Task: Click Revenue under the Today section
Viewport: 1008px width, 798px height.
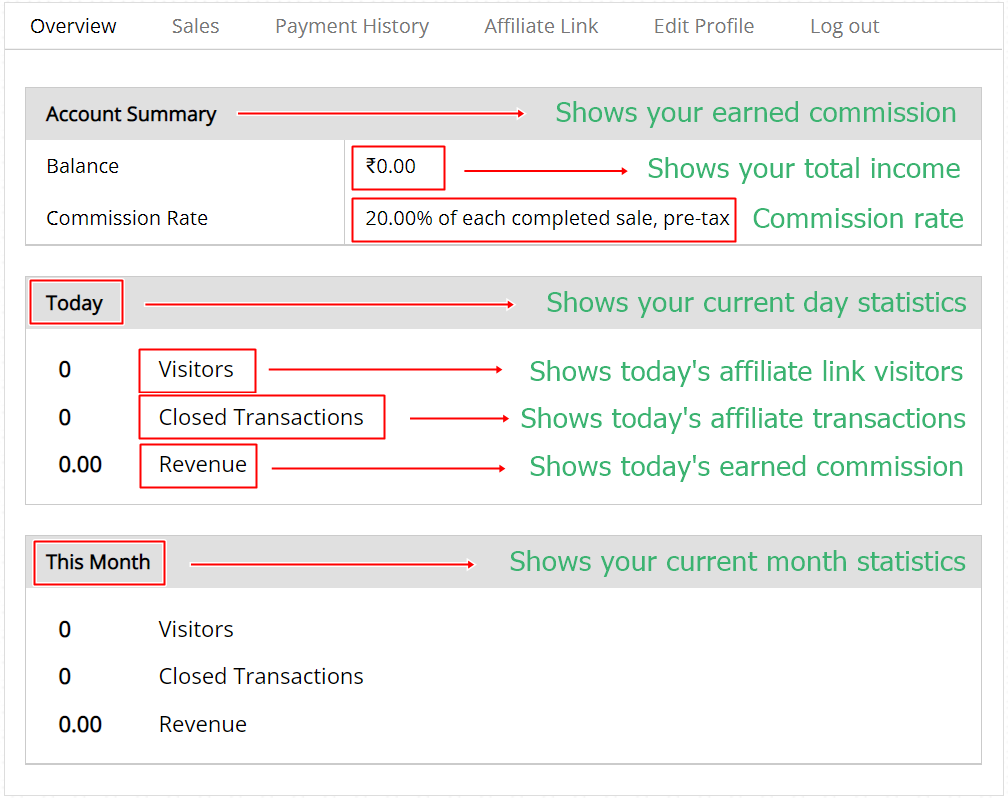Action: click(202, 465)
